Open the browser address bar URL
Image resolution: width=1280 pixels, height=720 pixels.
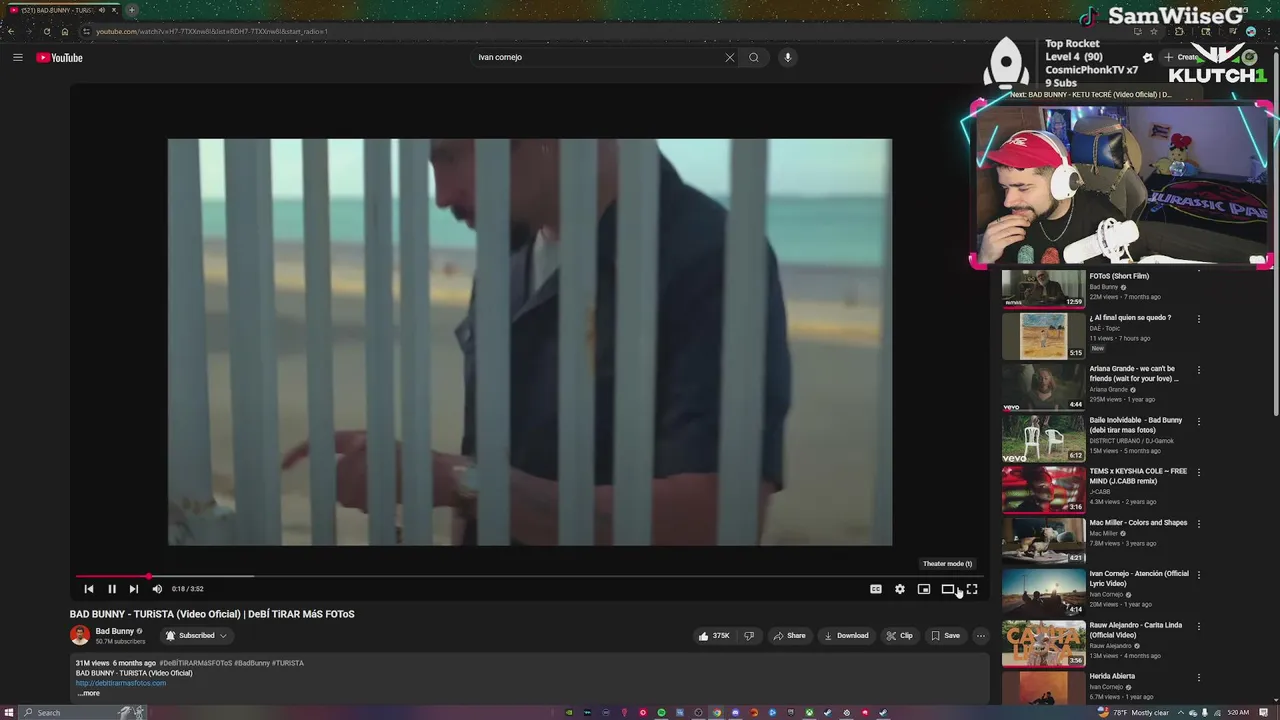(212, 31)
